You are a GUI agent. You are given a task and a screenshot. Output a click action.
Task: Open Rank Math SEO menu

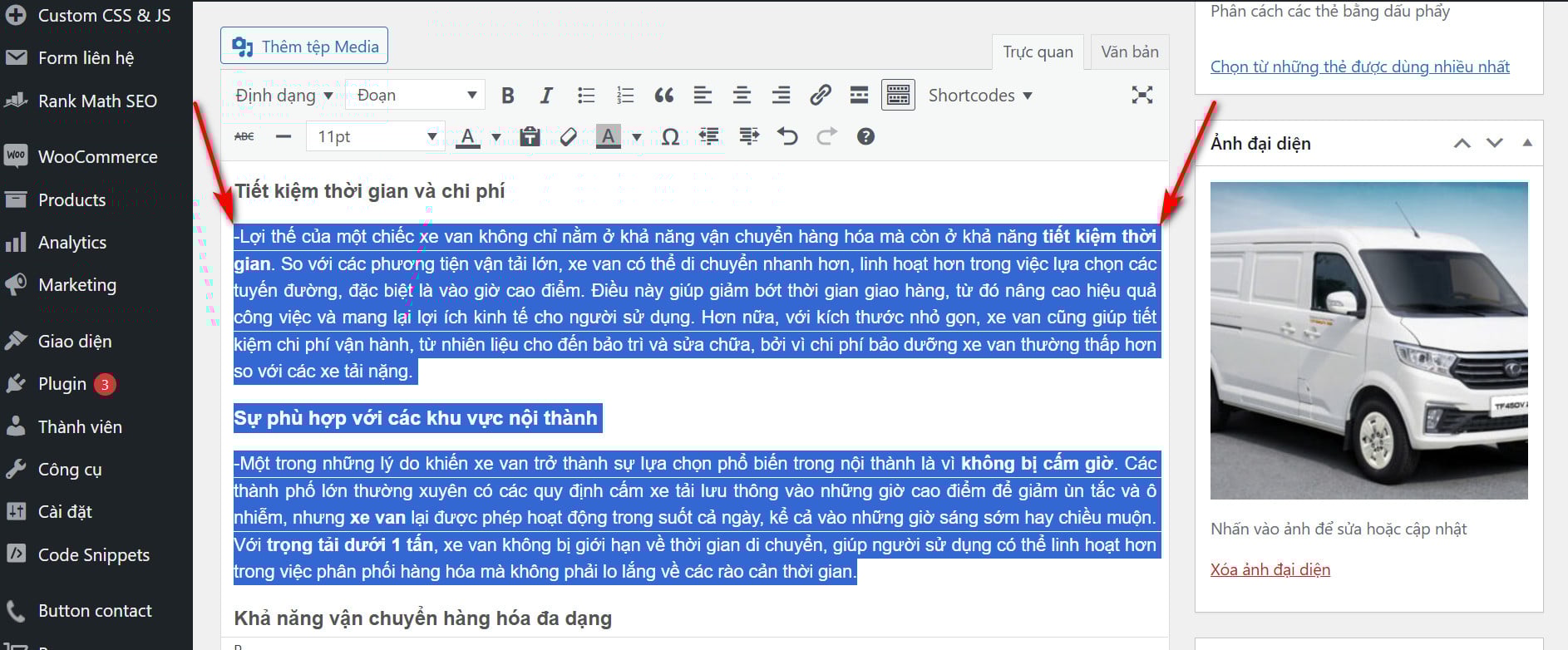point(96,101)
